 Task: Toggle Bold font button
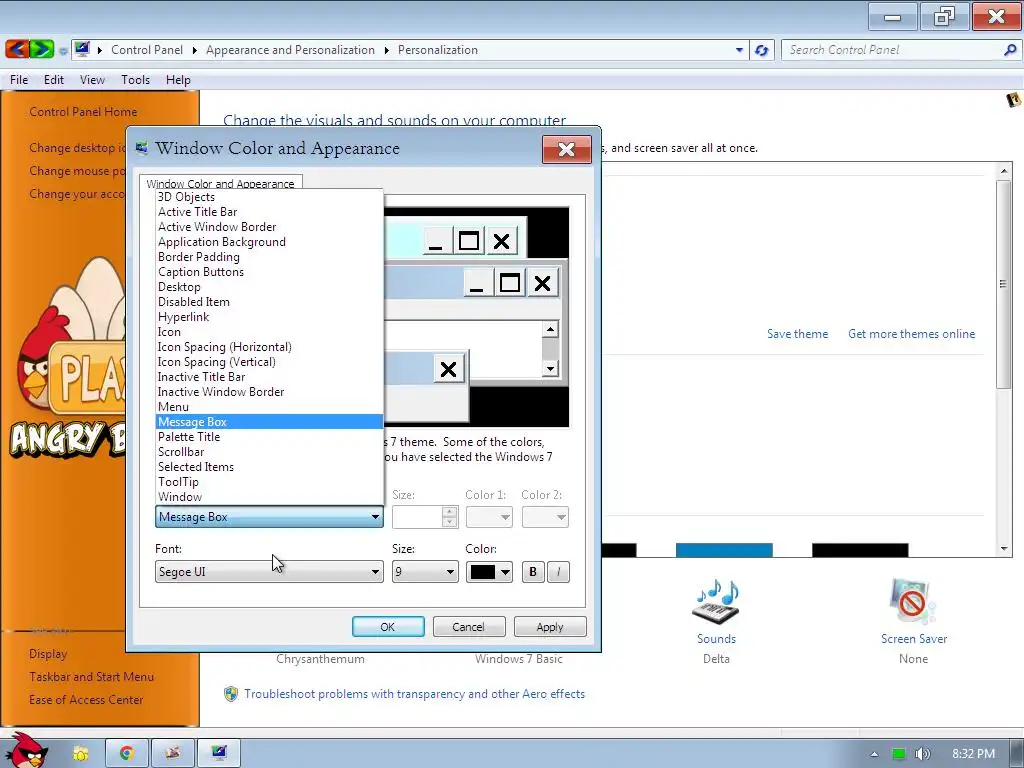pyautogui.click(x=533, y=572)
